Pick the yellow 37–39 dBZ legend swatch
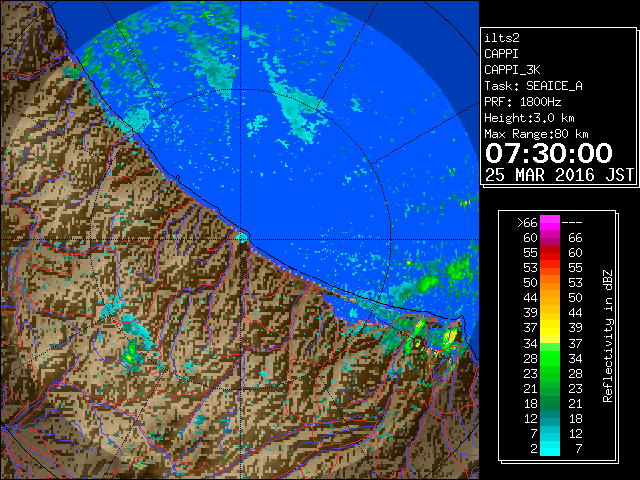 click(x=550, y=328)
